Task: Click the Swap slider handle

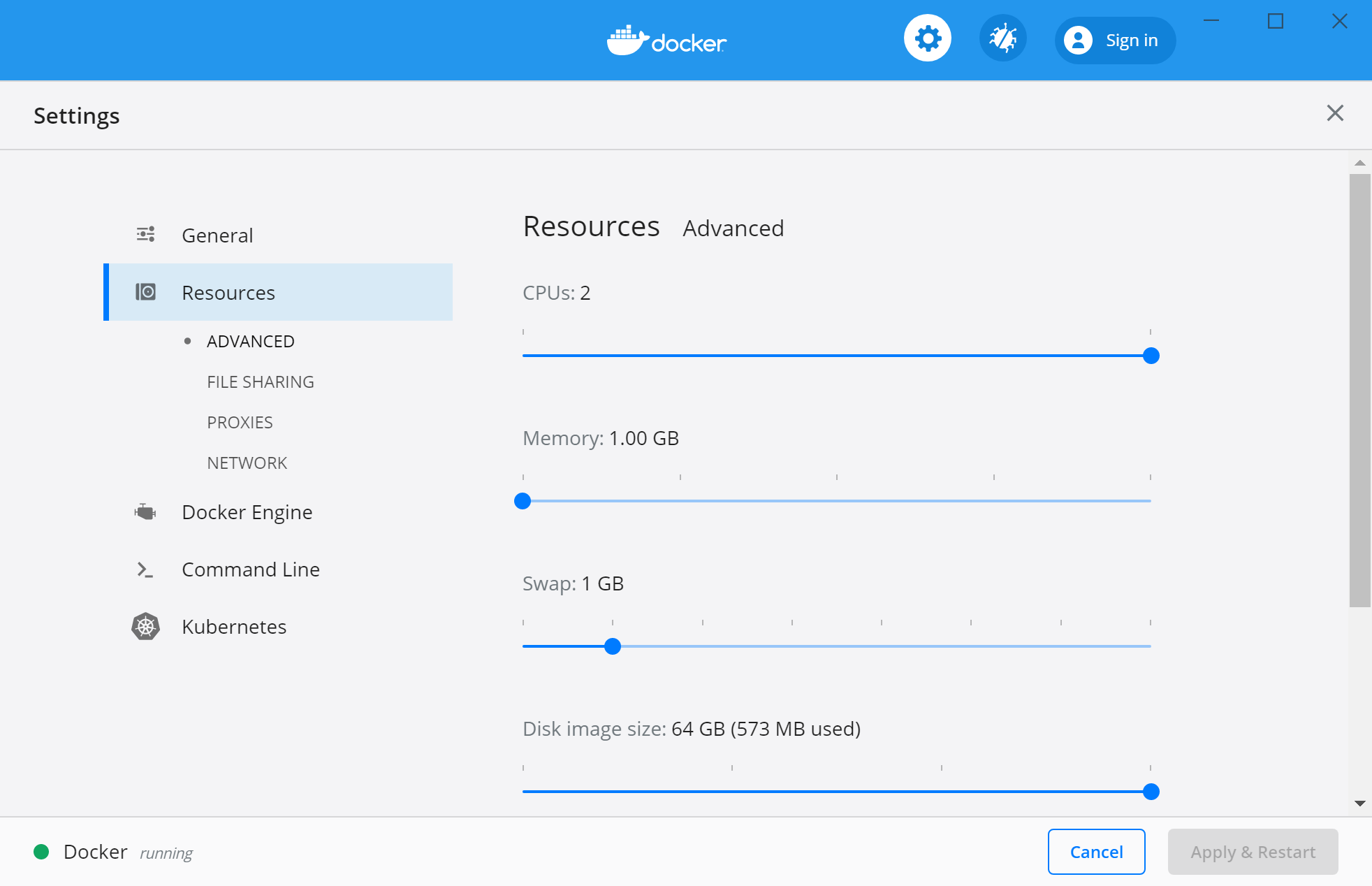Action: click(x=613, y=646)
